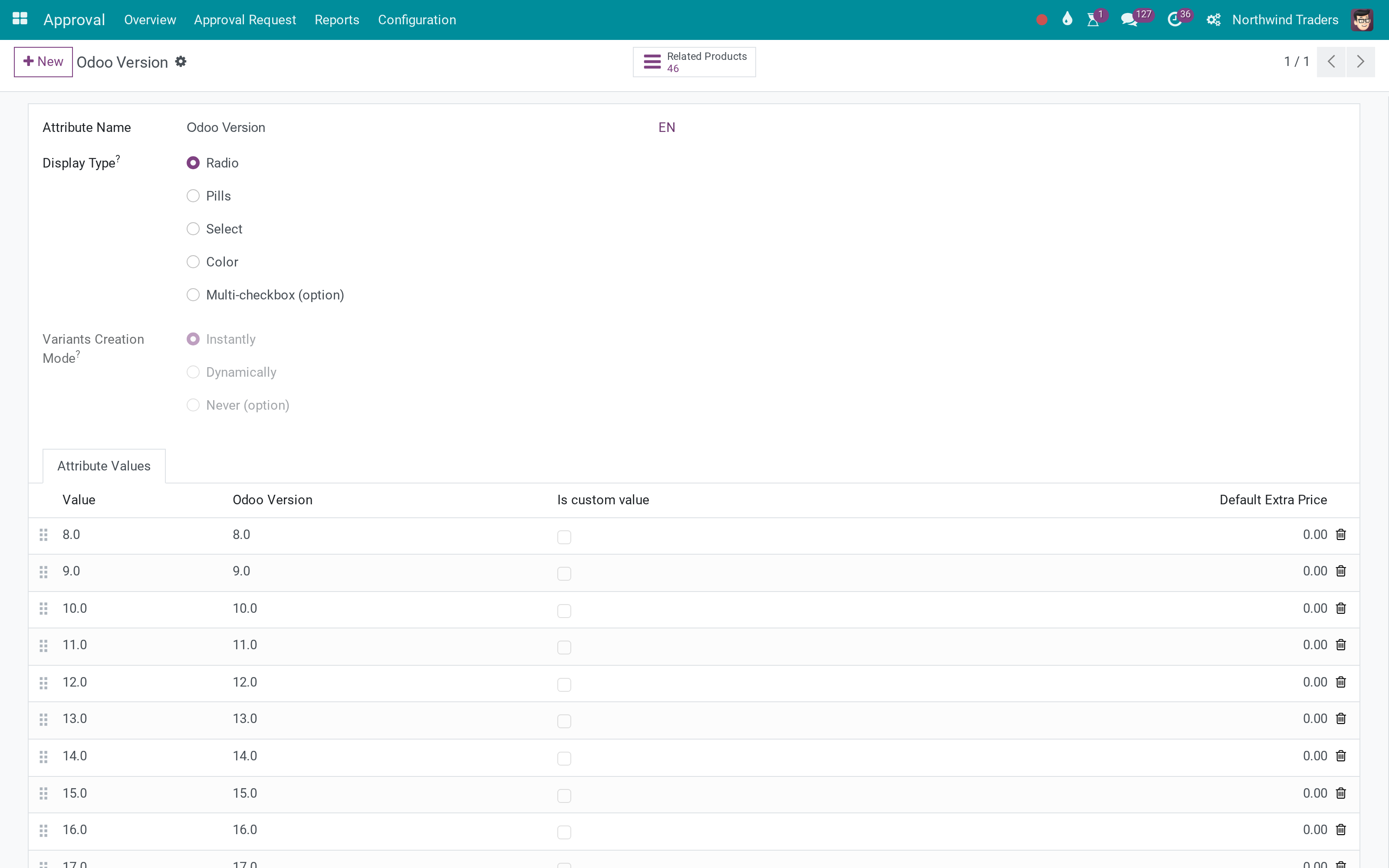Grab the drag handle of the 12.0 row
This screenshot has height=868, width=1389.
[43, 683]
